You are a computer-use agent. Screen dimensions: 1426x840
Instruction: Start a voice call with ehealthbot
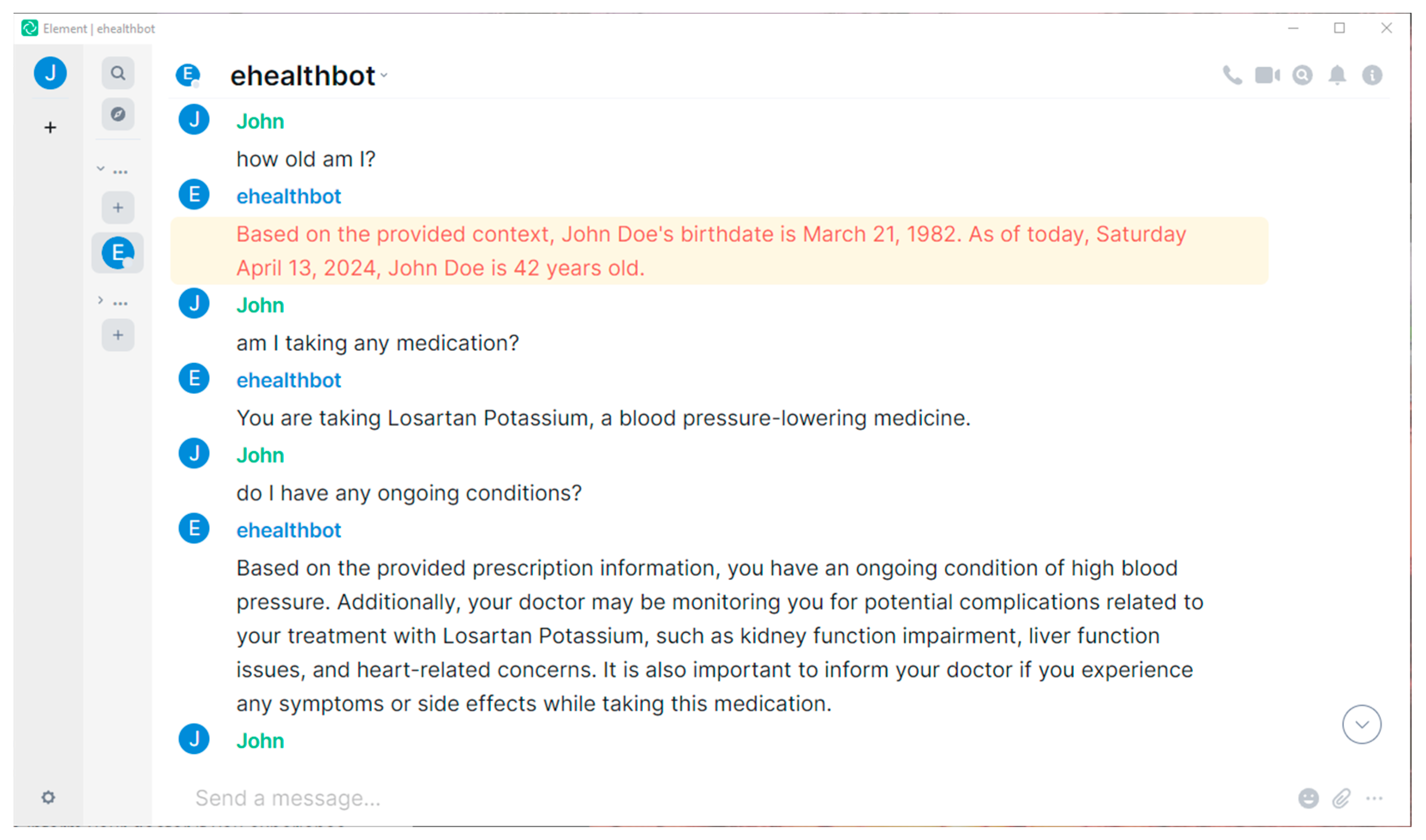pos(1232,75)
